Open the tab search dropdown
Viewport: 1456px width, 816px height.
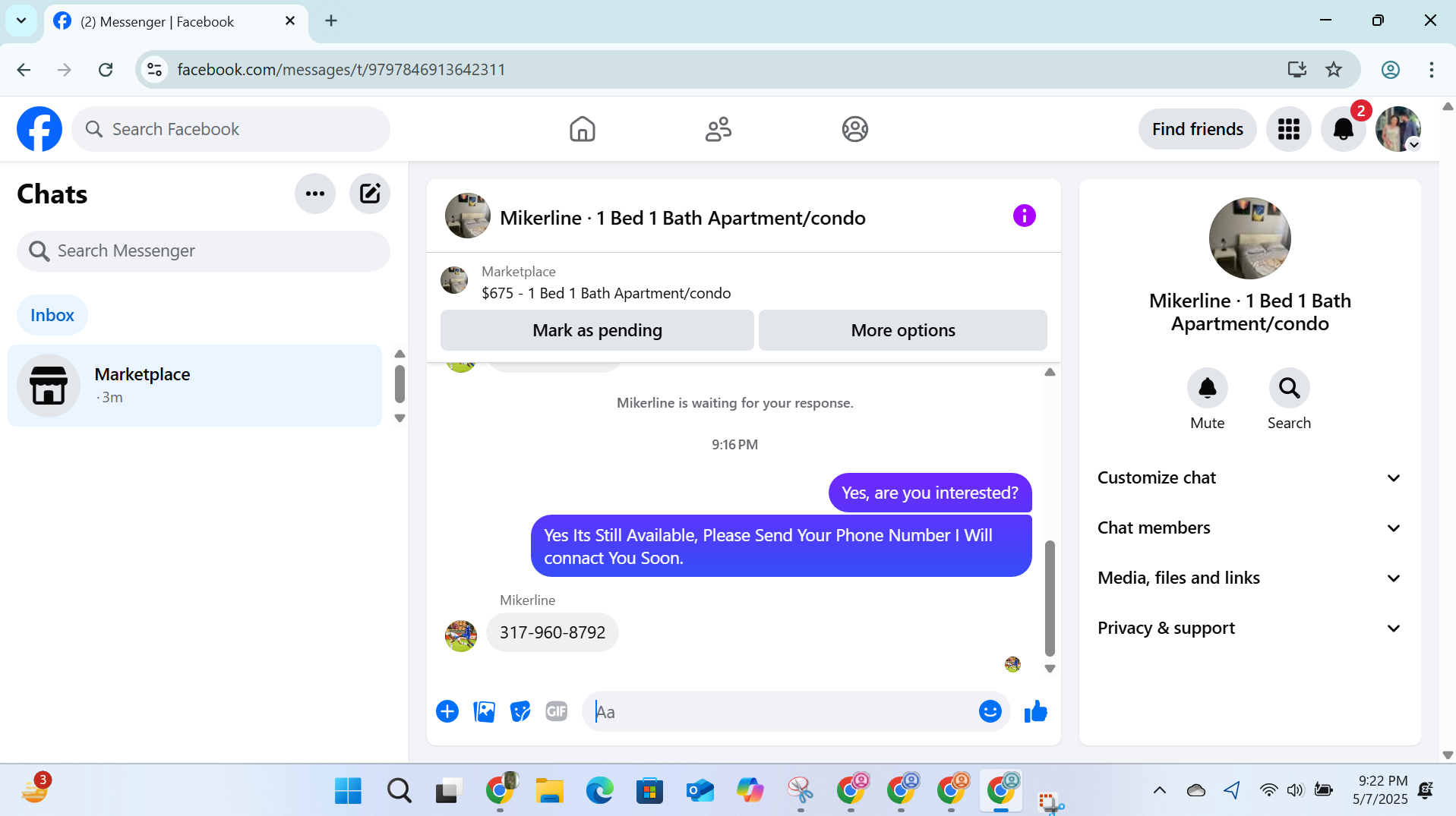(x=21, y=20)
